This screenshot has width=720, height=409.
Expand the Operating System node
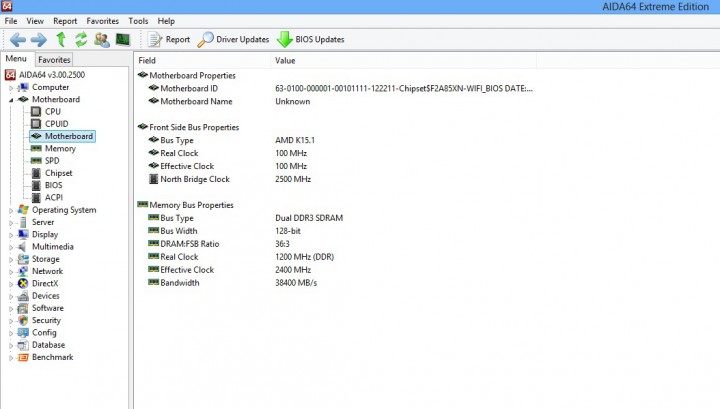tap(11, 211)
